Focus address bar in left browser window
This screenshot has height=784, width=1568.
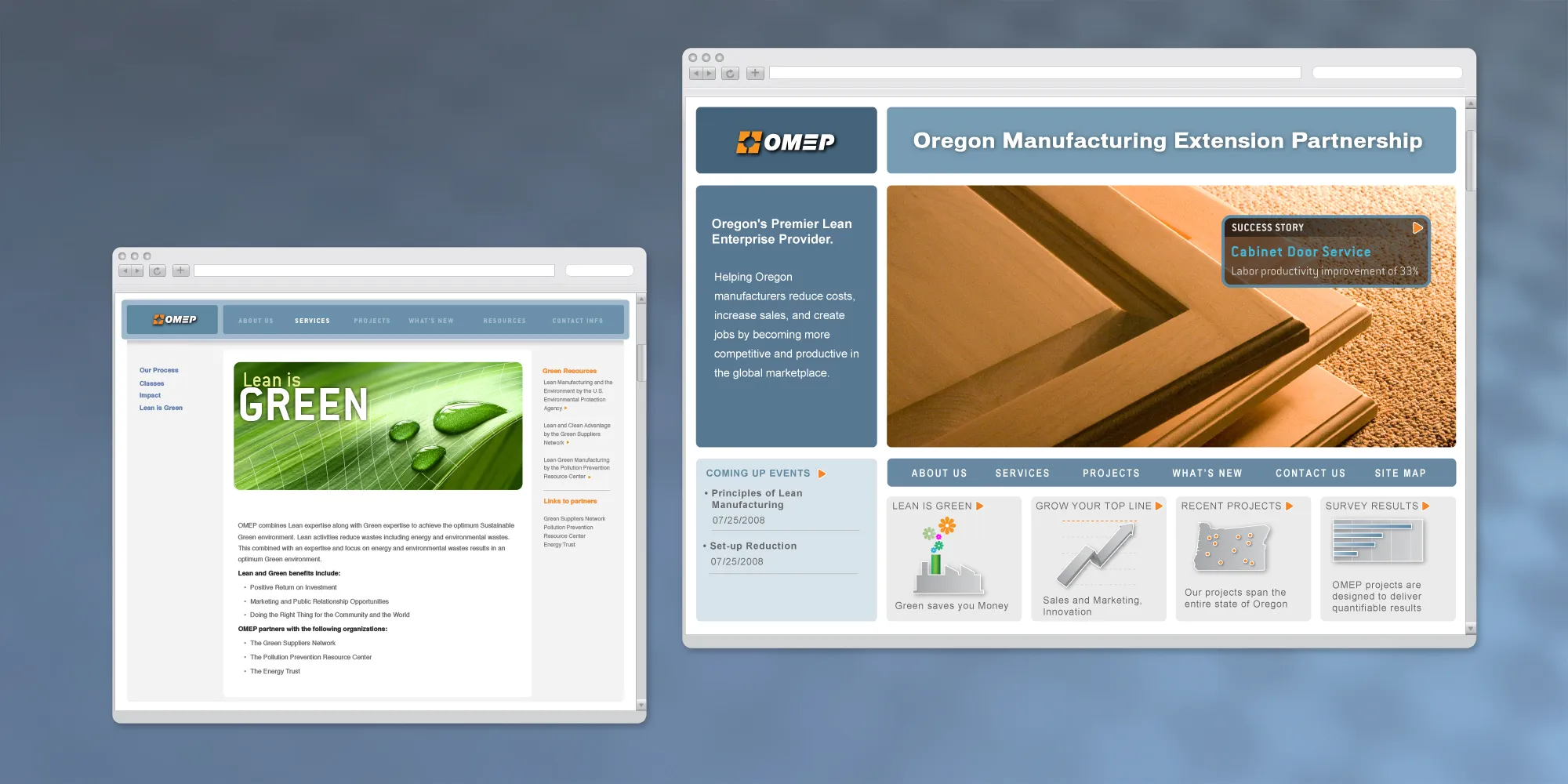coord(374,270)
